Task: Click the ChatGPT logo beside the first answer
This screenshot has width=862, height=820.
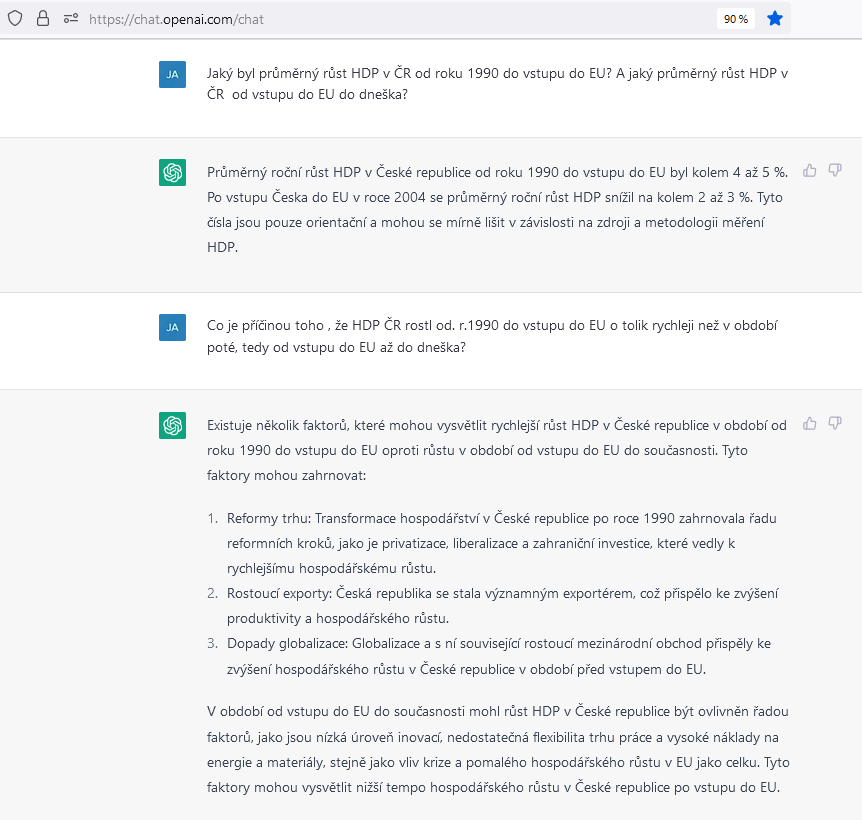Action: click(x=172, y=172)
